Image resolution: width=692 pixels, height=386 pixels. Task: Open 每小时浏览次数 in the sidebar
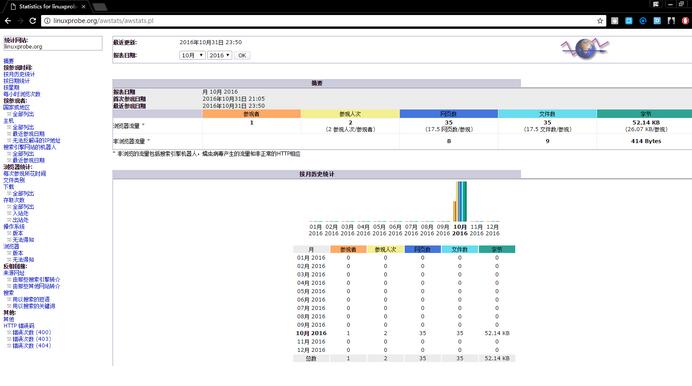[22, 94]
